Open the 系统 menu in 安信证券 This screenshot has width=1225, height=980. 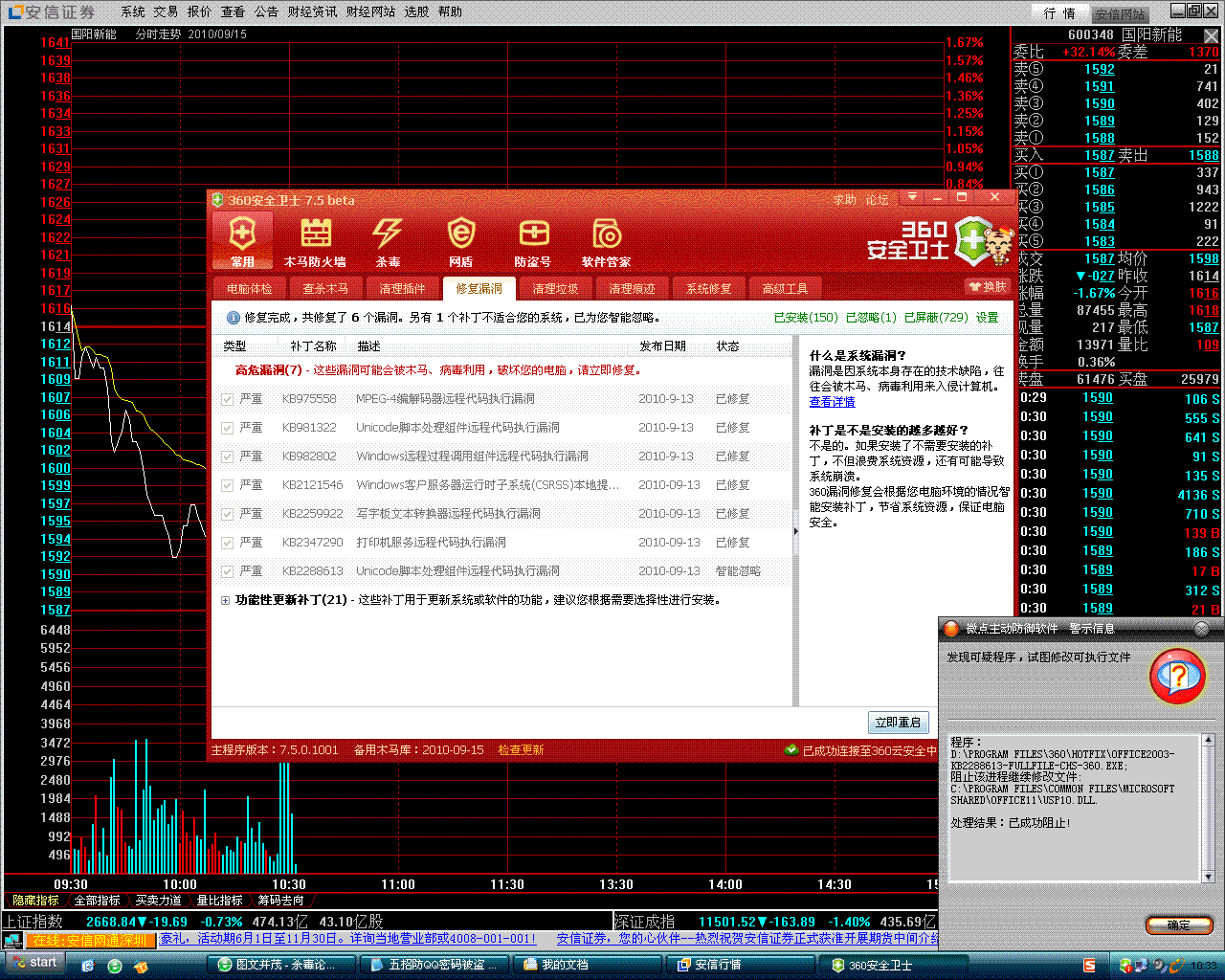133,11
